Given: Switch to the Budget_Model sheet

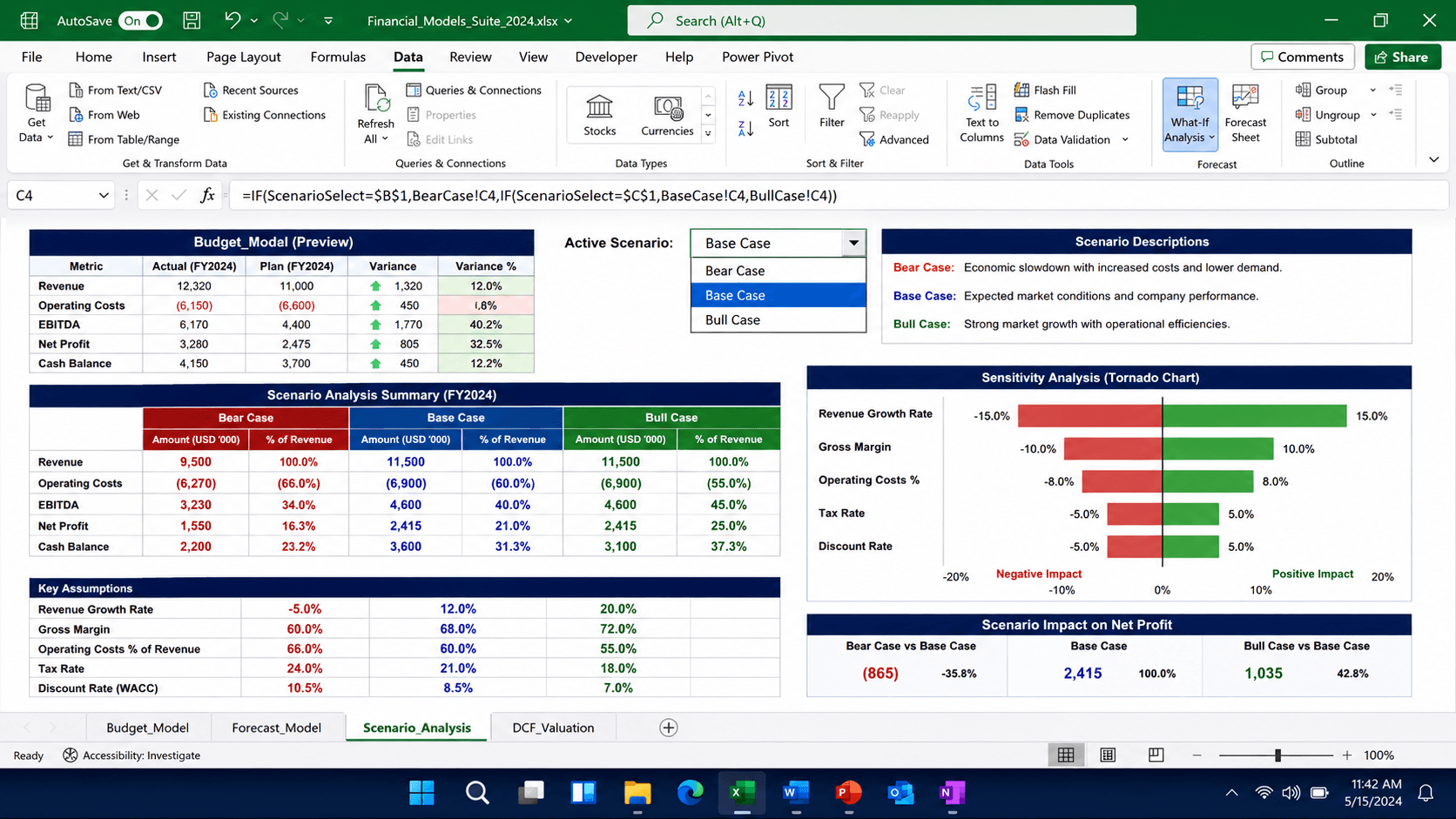Looking at the screenshot, I should 147,728.
